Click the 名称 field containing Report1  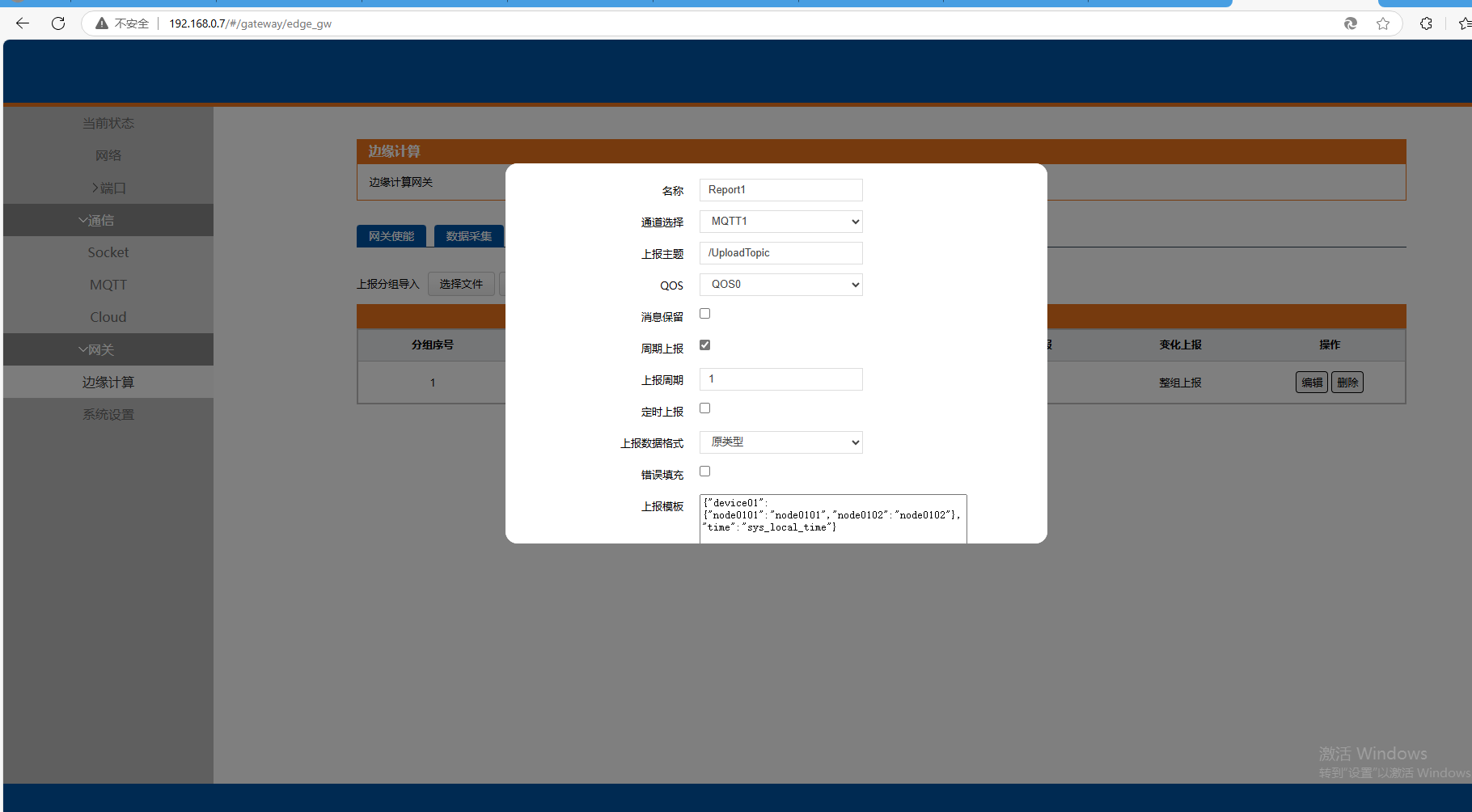click(781, 190)
